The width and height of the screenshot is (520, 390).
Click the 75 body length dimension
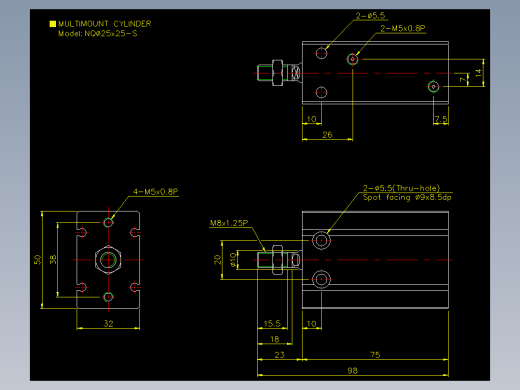(375, 355)
